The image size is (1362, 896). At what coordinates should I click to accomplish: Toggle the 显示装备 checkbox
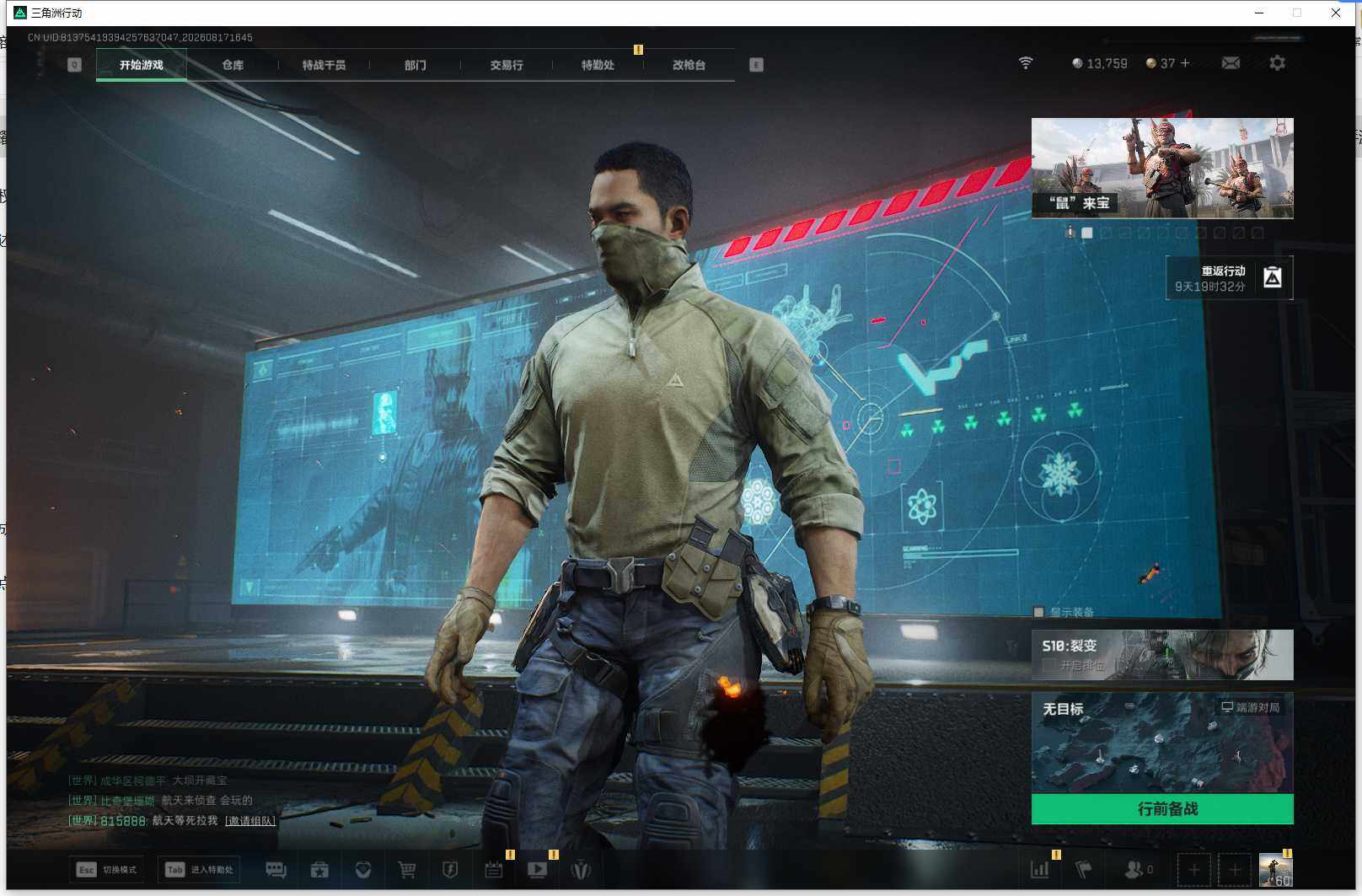[1038, 612]
